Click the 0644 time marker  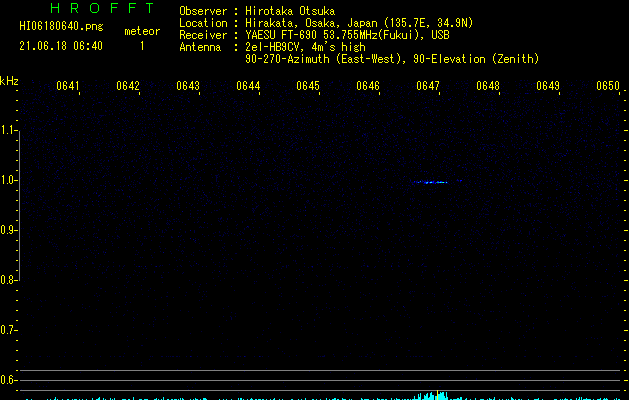point(248,86)
